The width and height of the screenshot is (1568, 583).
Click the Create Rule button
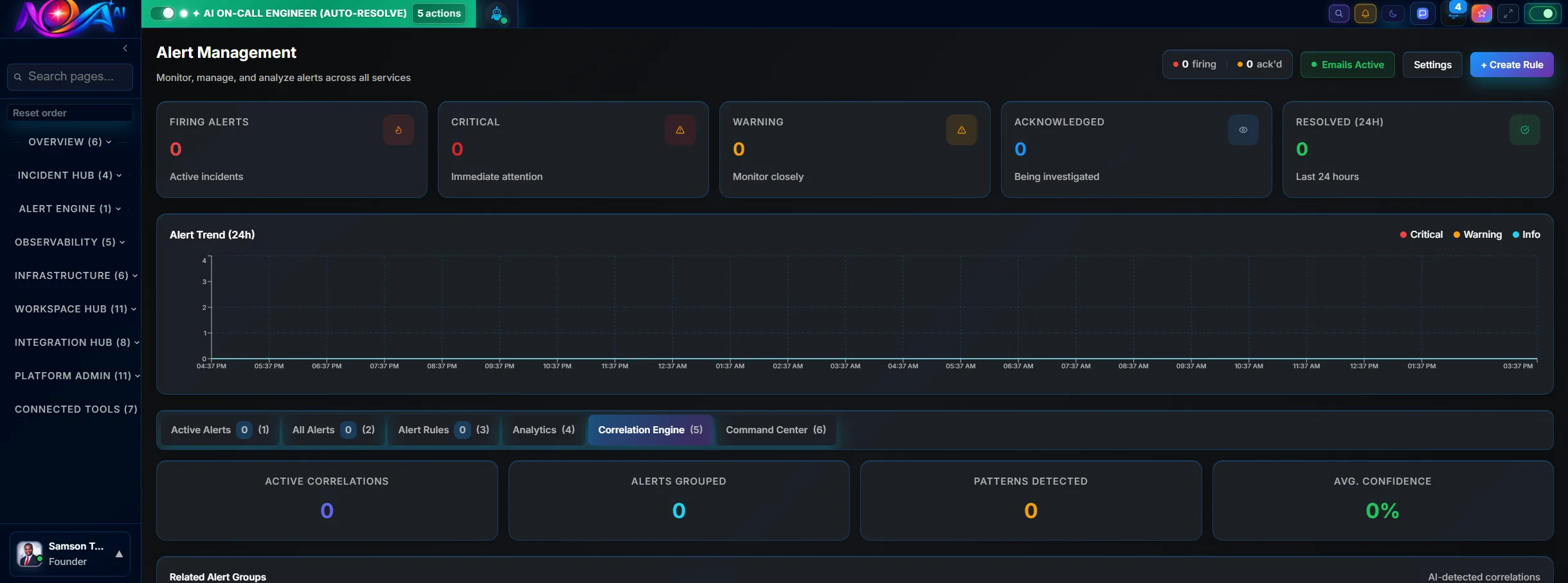pos(1511,64)
